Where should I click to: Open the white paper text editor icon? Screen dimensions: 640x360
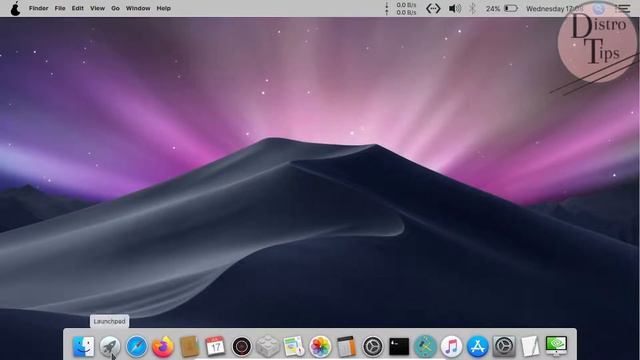pyautogui.click(x=530, y=347)
